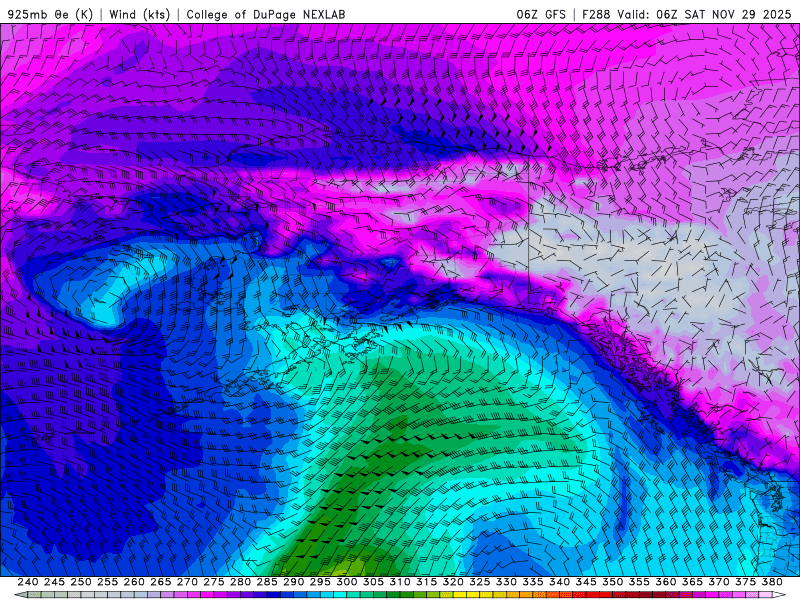Click the 290 legend number
800x600 pixels.
tap(293, 582)
